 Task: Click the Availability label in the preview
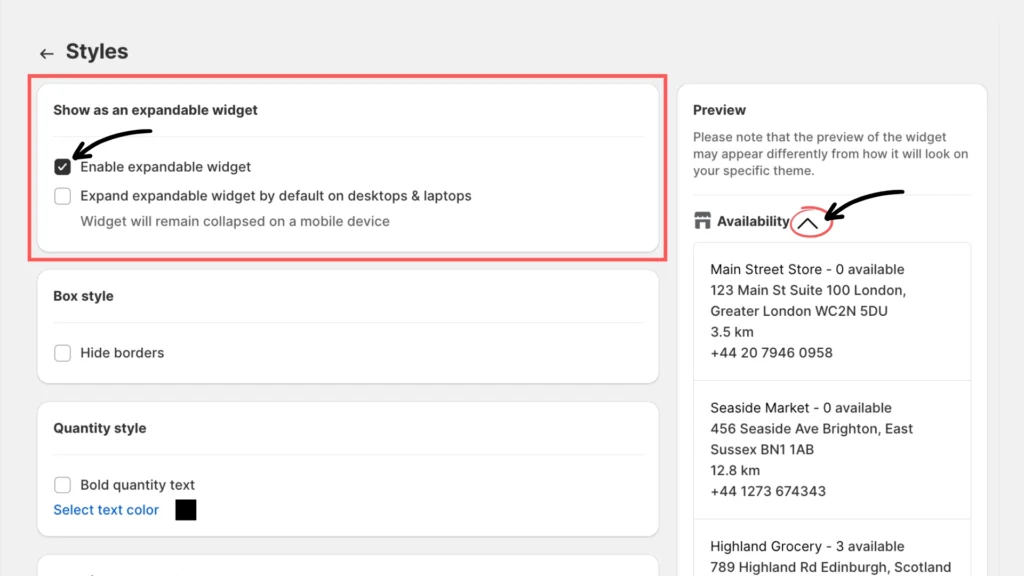[753, 222]
